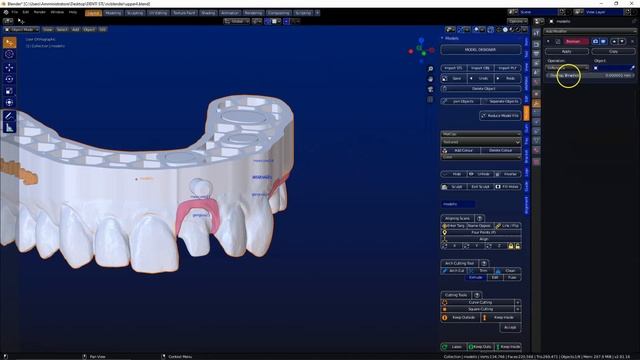Toggle viewport overlays button
640x360 pixels.
tap(477, 29)
